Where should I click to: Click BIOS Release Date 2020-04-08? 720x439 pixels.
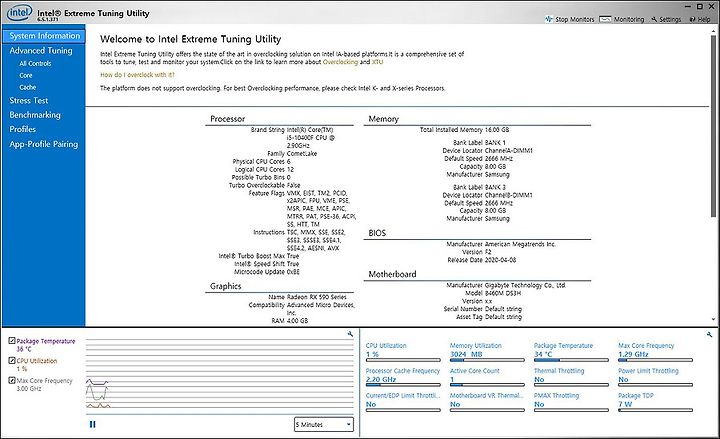coord(501,260)
